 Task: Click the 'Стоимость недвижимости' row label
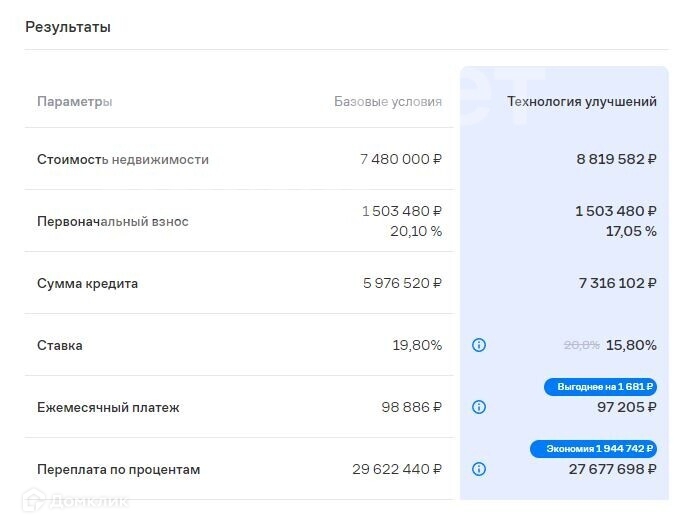click(x=123, y=159)
